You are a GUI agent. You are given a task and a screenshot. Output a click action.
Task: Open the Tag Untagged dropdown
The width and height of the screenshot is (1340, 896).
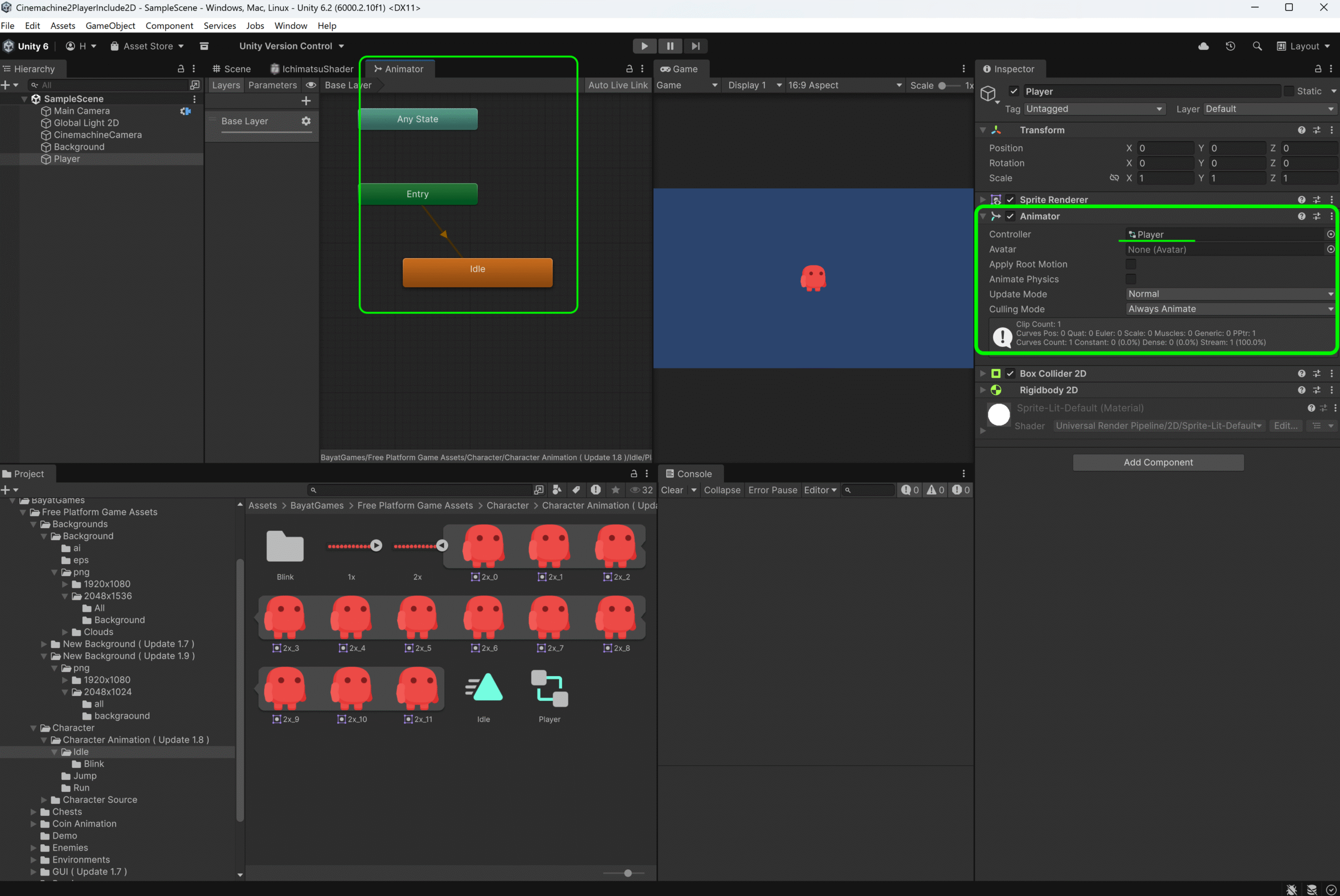click(1093, 109)
